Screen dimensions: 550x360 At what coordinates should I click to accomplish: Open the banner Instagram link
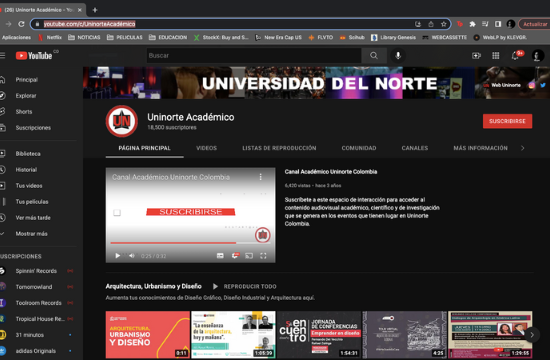532,85
